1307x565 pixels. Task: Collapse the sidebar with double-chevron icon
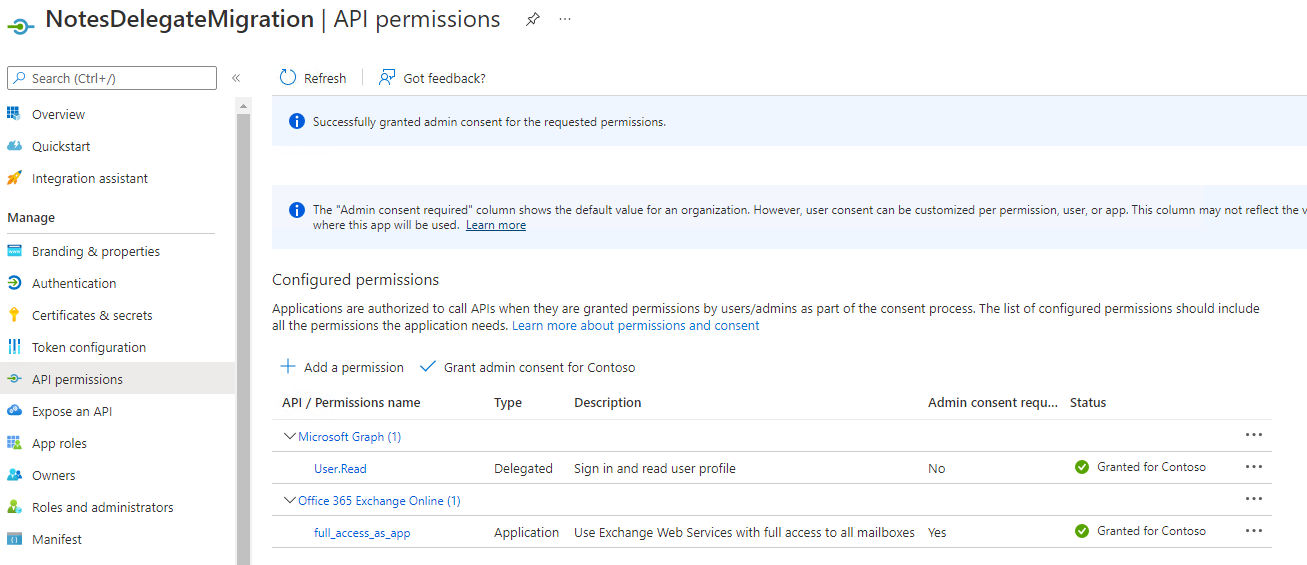[x=236, y=78]
